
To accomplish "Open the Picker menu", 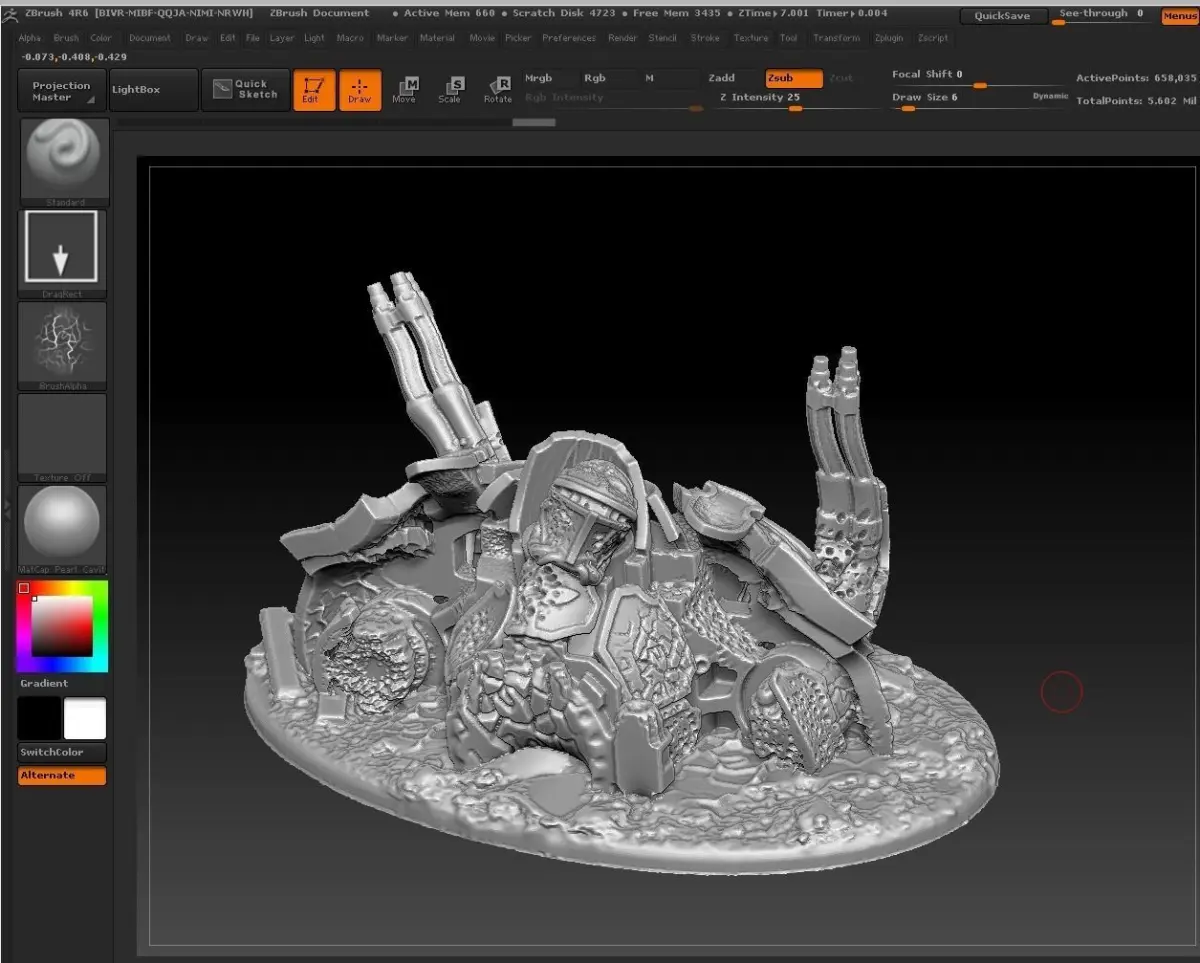I will coord(518,38).
